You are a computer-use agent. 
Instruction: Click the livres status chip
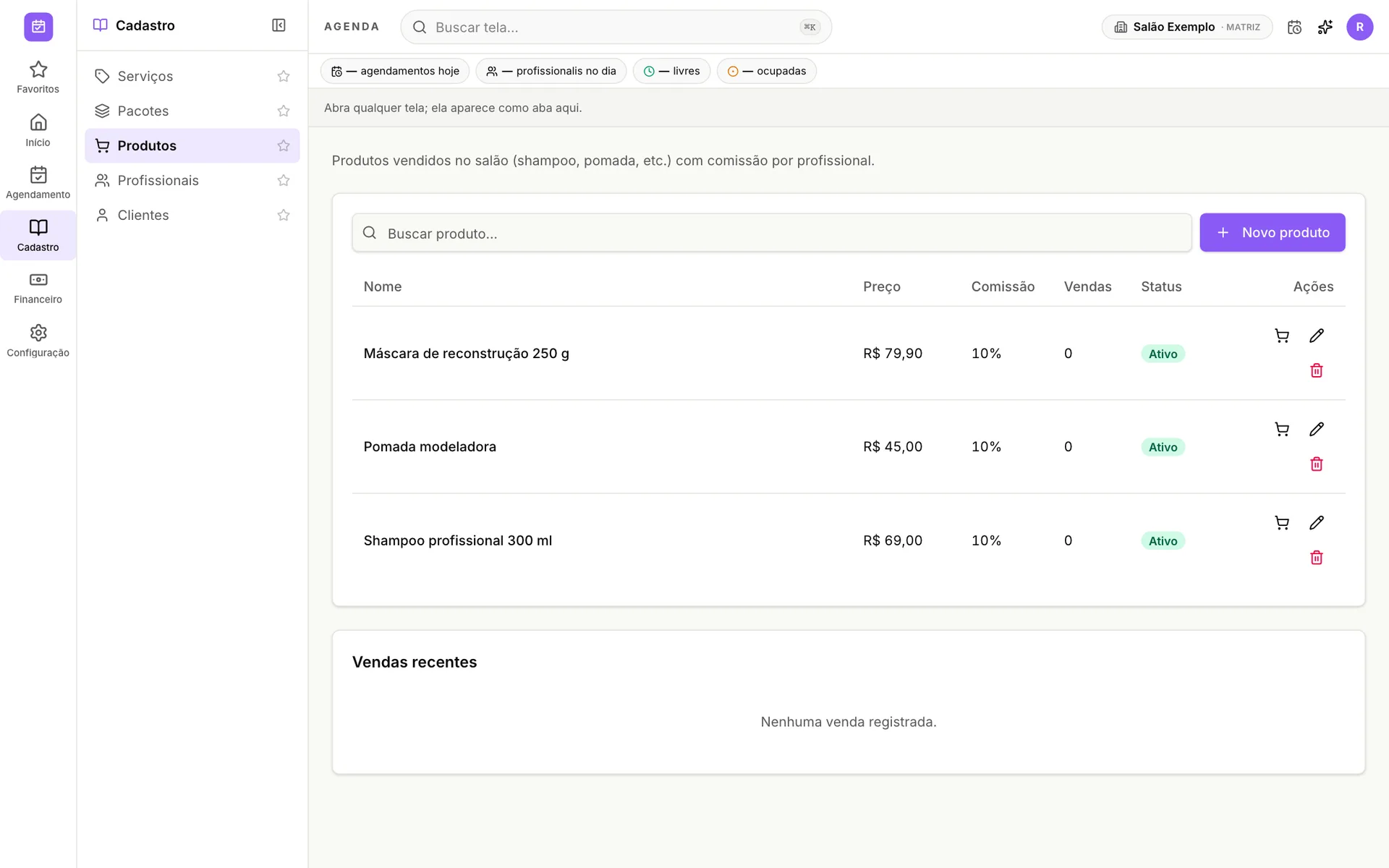(x=671, y=71)
